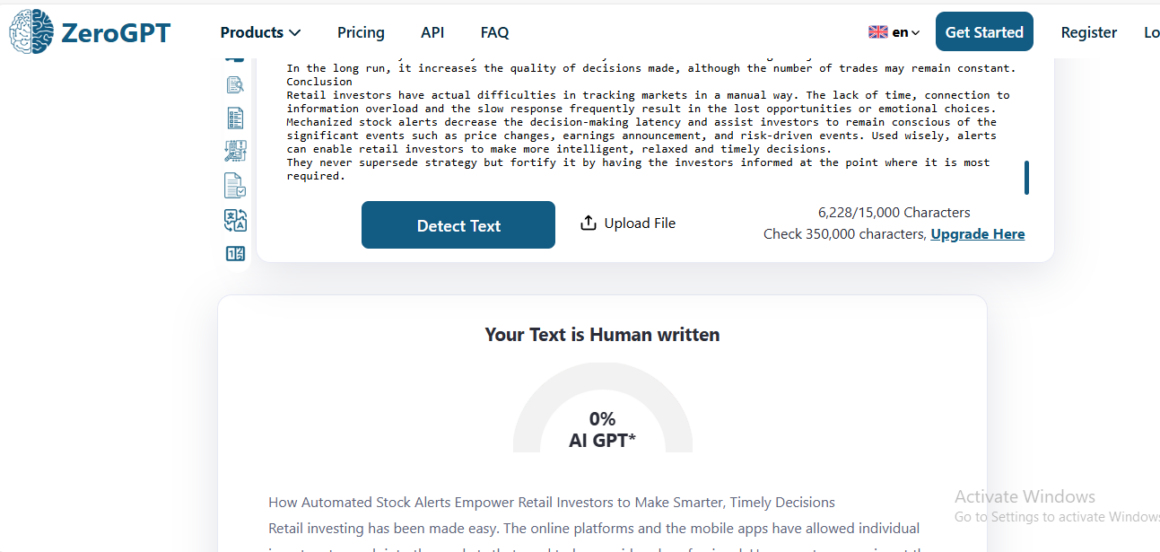
Task: Open the en language selector dropdown
Action: tap(906, 32)
